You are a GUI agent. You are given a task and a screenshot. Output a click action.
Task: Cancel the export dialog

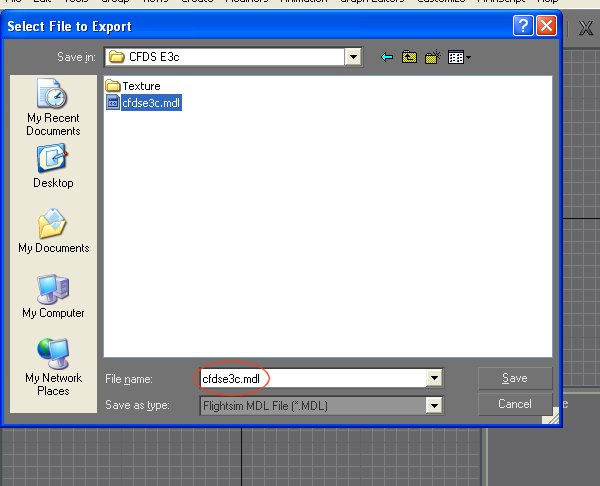coord(514,404)
